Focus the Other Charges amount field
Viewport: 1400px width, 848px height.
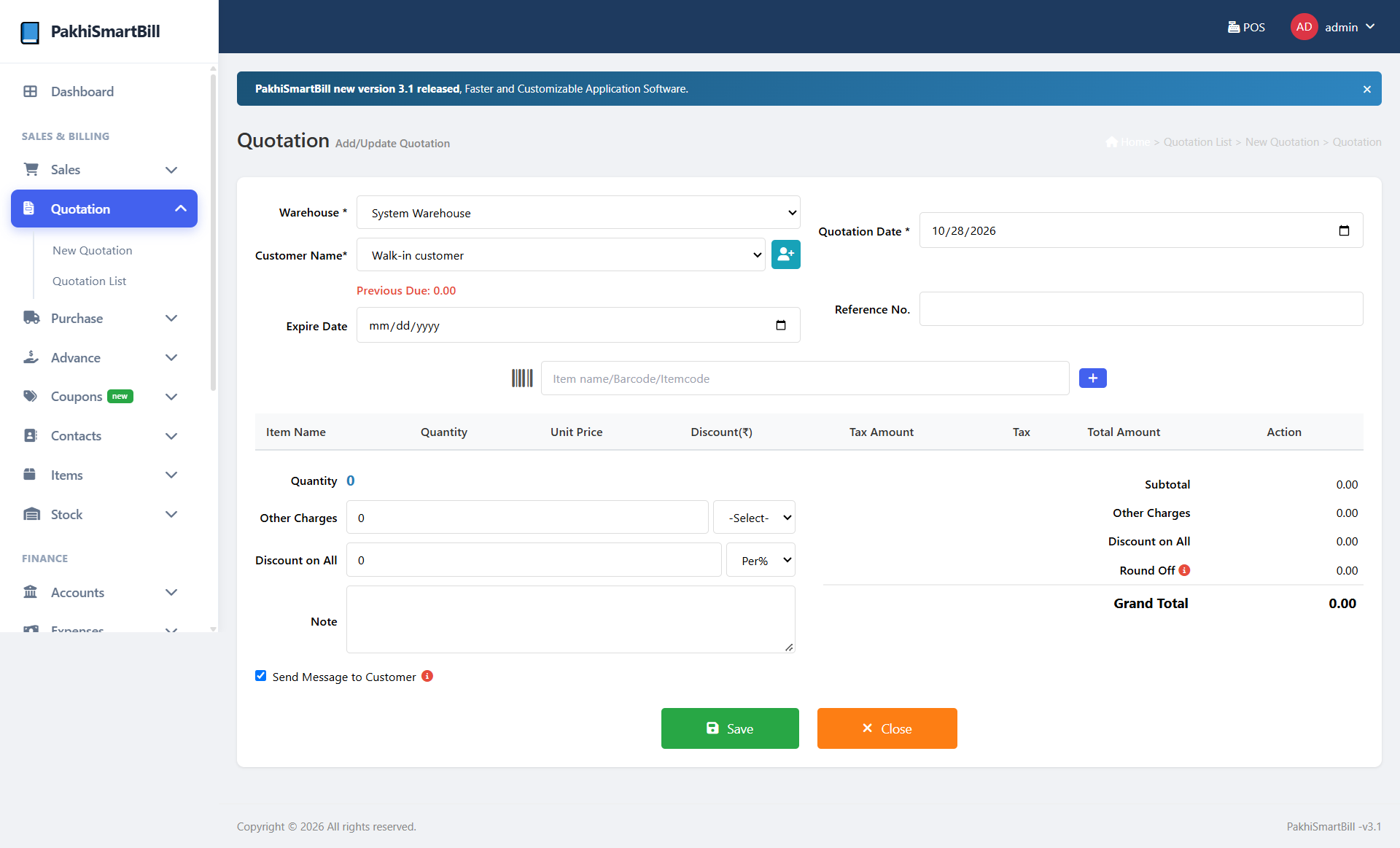click(x=527, y=518)
